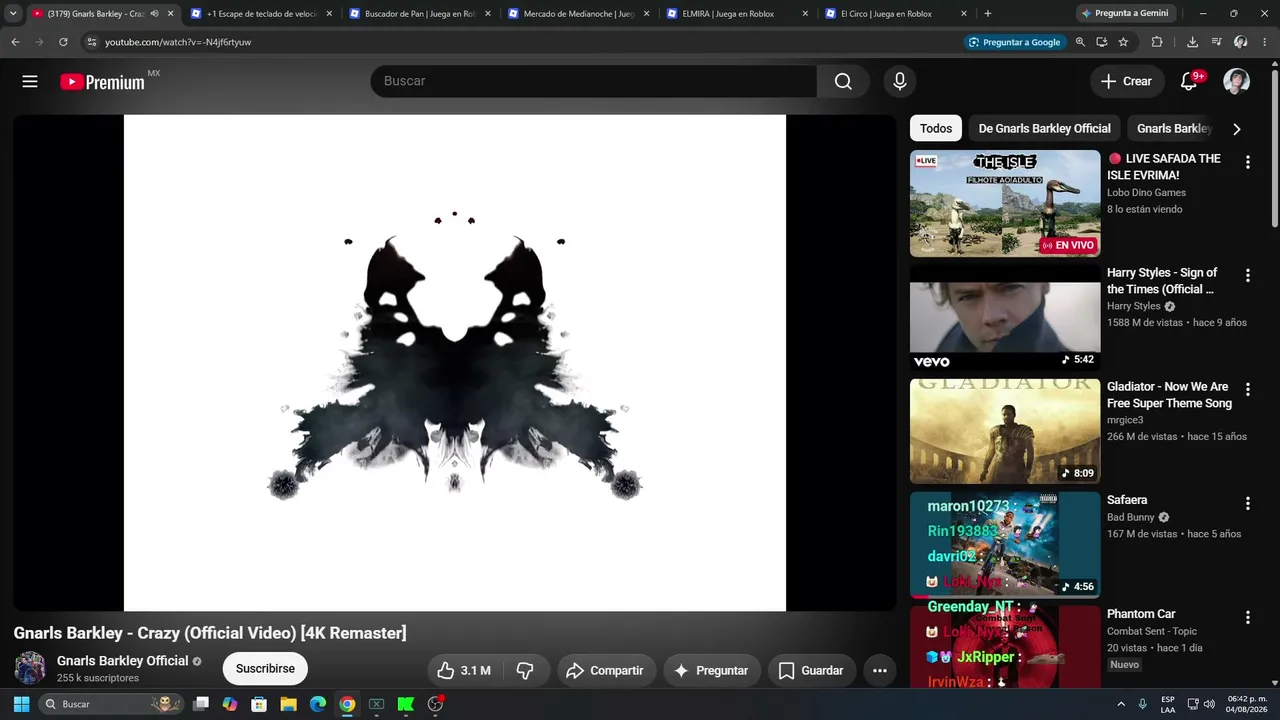Open the tab search dropdown in Chrome
The image size is (1280, 720).
point(13,14)
